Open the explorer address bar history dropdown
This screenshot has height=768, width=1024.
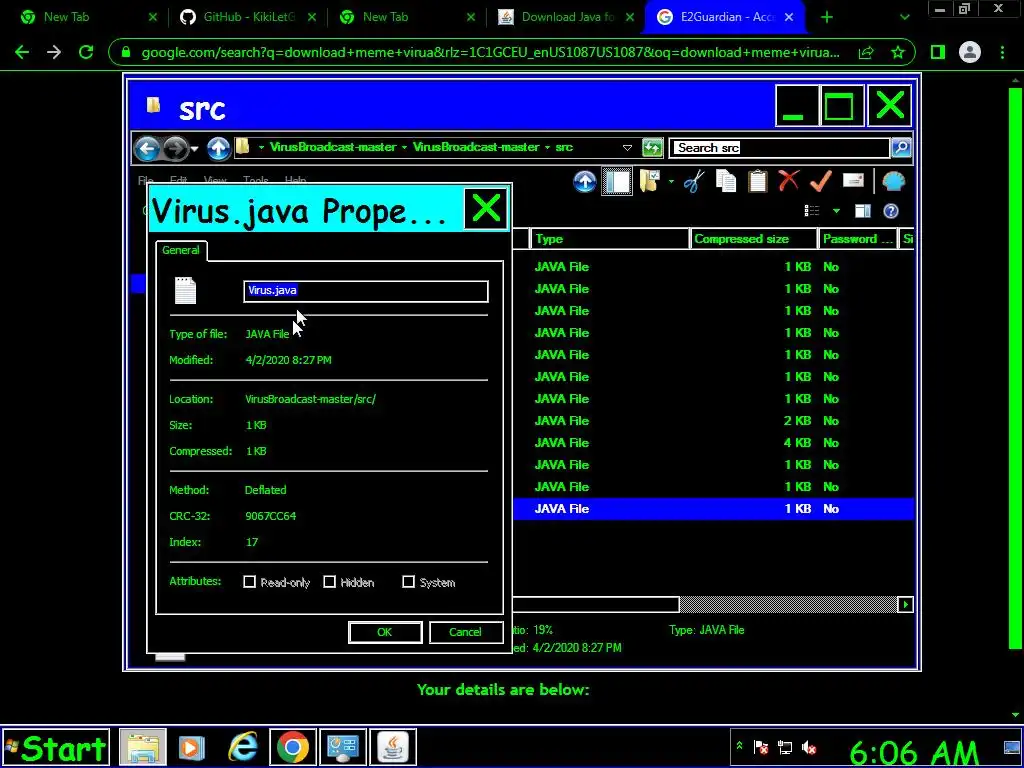627,148
